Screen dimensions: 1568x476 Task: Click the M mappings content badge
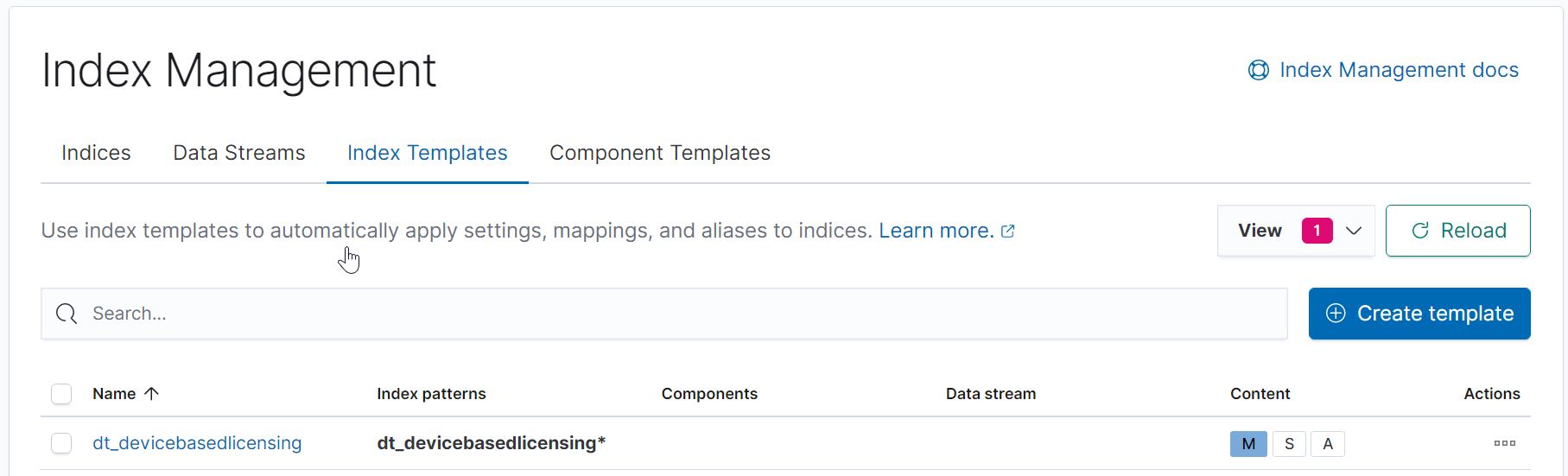pos(1247,444)
